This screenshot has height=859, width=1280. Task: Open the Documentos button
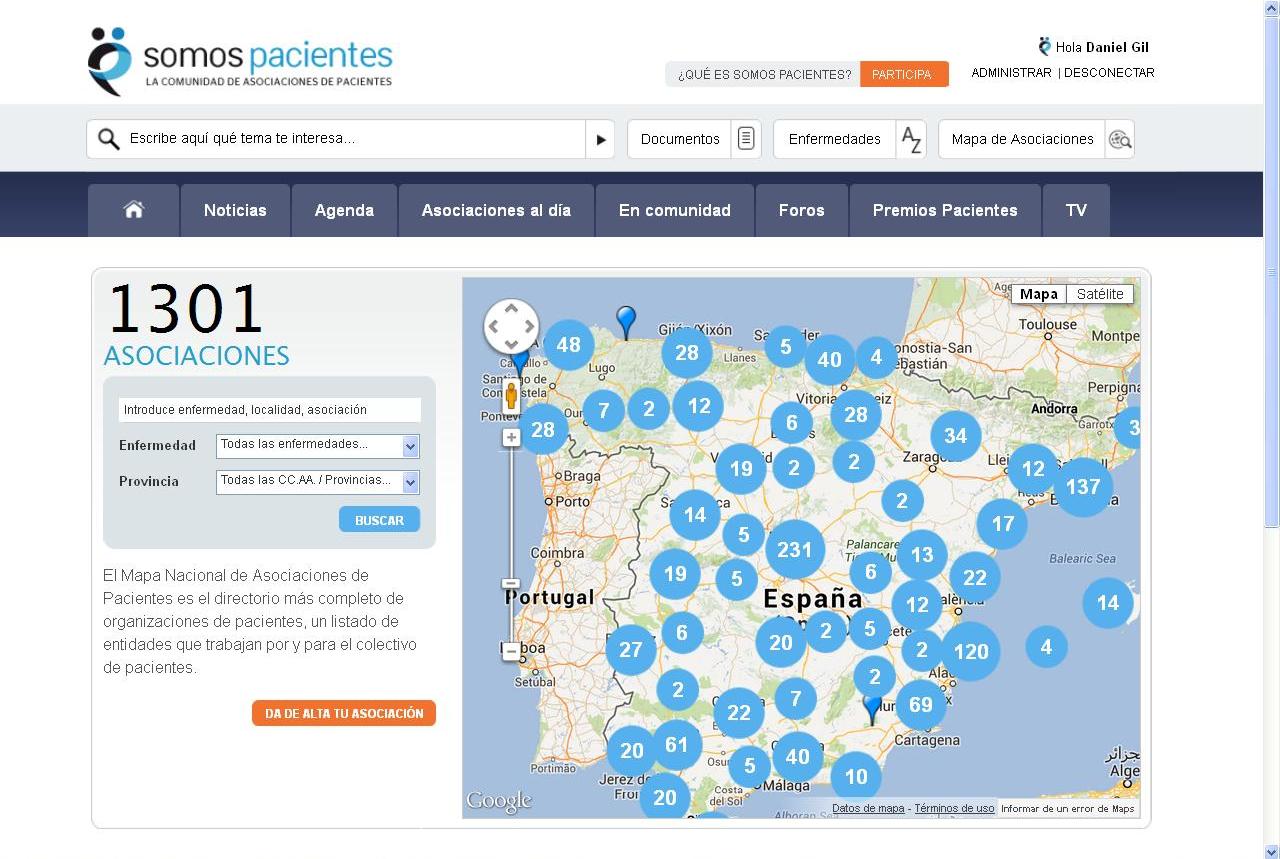694,139
